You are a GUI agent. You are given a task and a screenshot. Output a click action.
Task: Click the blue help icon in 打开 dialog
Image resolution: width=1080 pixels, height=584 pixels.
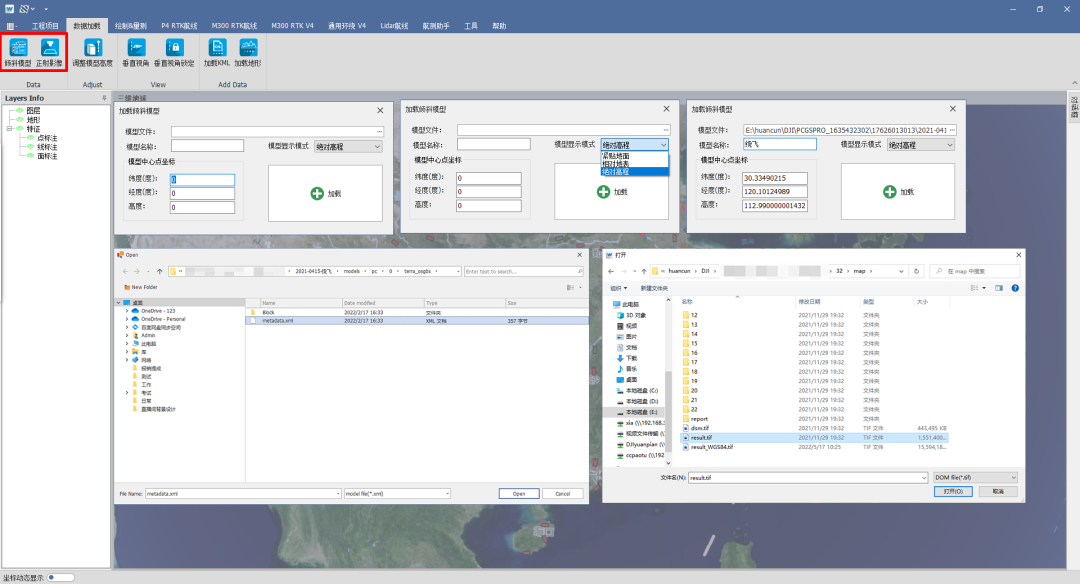point(1015,288)
